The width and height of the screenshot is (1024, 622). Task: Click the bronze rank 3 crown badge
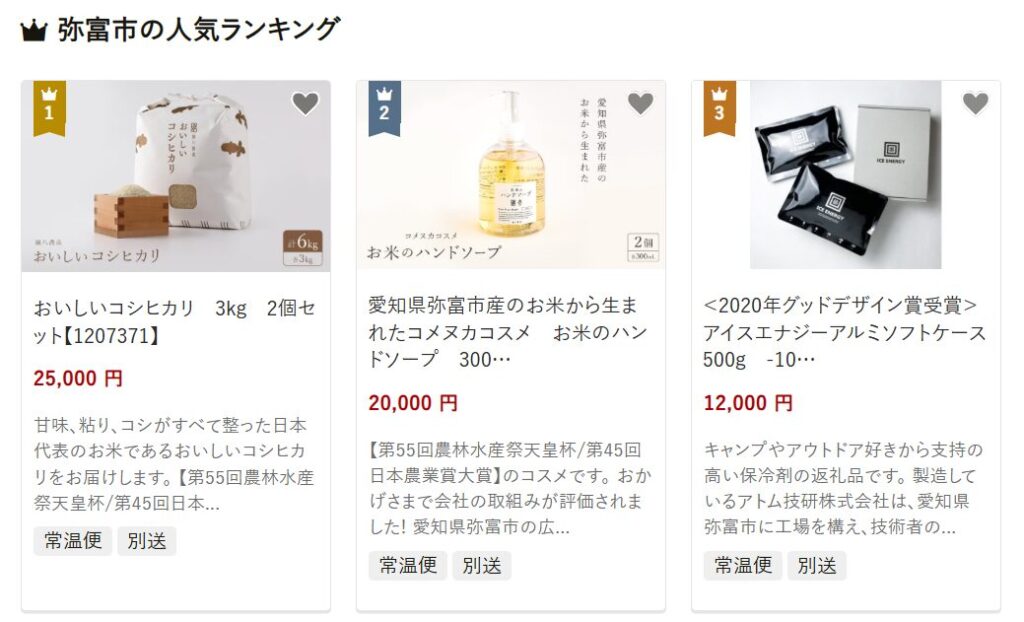(x=719, y=108)
